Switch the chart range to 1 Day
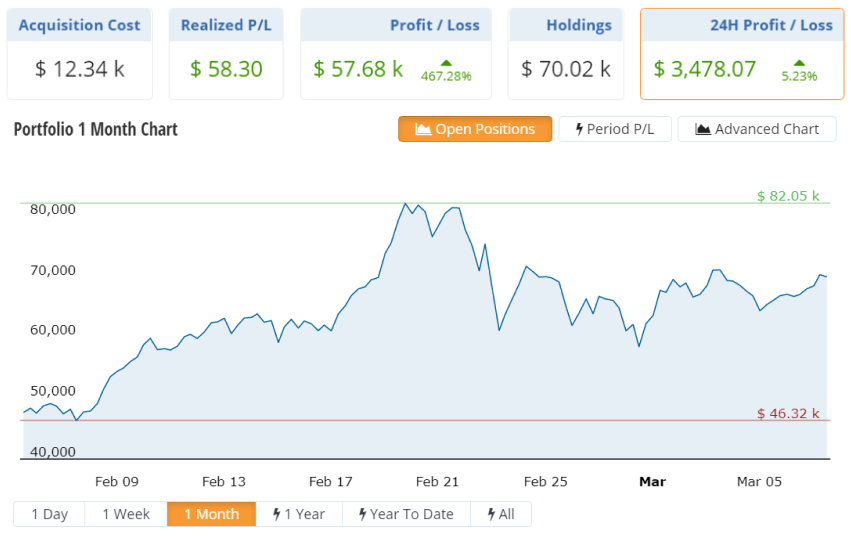Image resolution: width=851 pixels, height=537 pixels. pyautogui.click(x=49, y=514)
